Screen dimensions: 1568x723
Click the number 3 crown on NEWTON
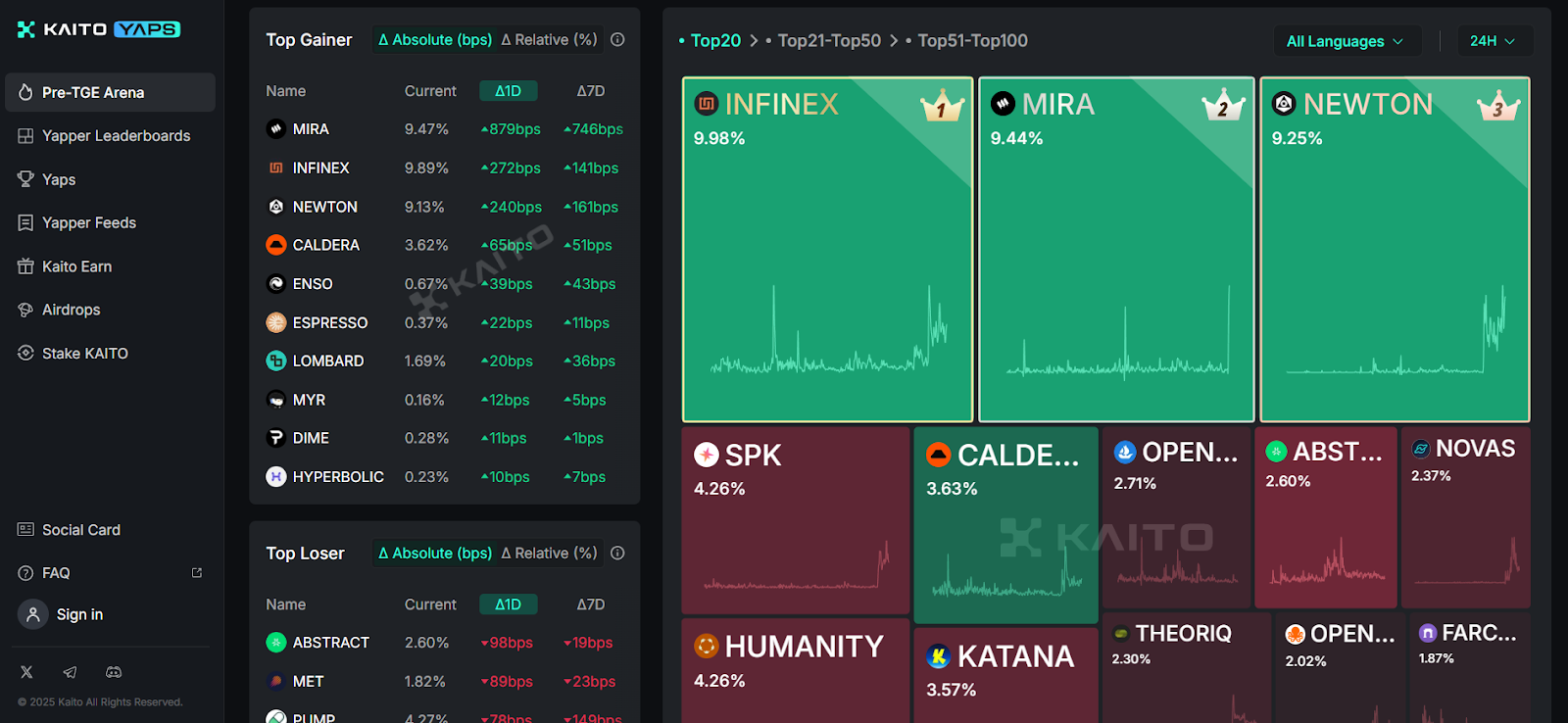click(x=1498, y=106)
